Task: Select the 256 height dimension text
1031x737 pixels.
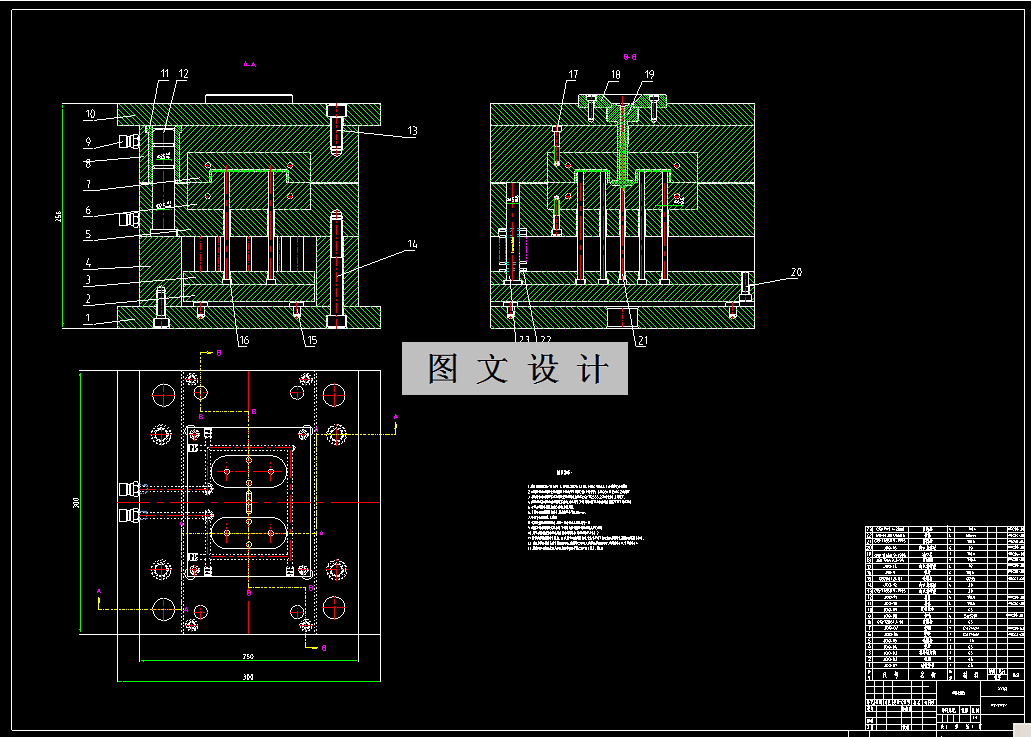Action: [x=58, y=216]
